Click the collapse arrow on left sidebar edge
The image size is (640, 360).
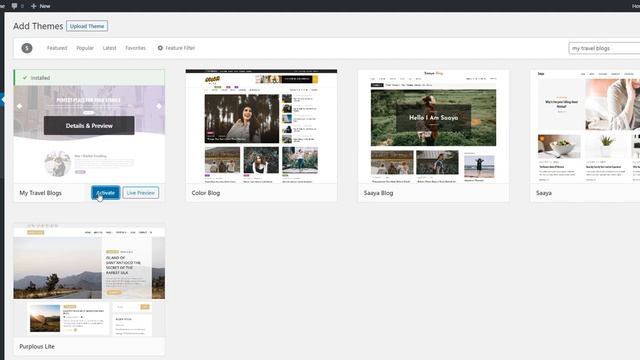tap(2, 99)
